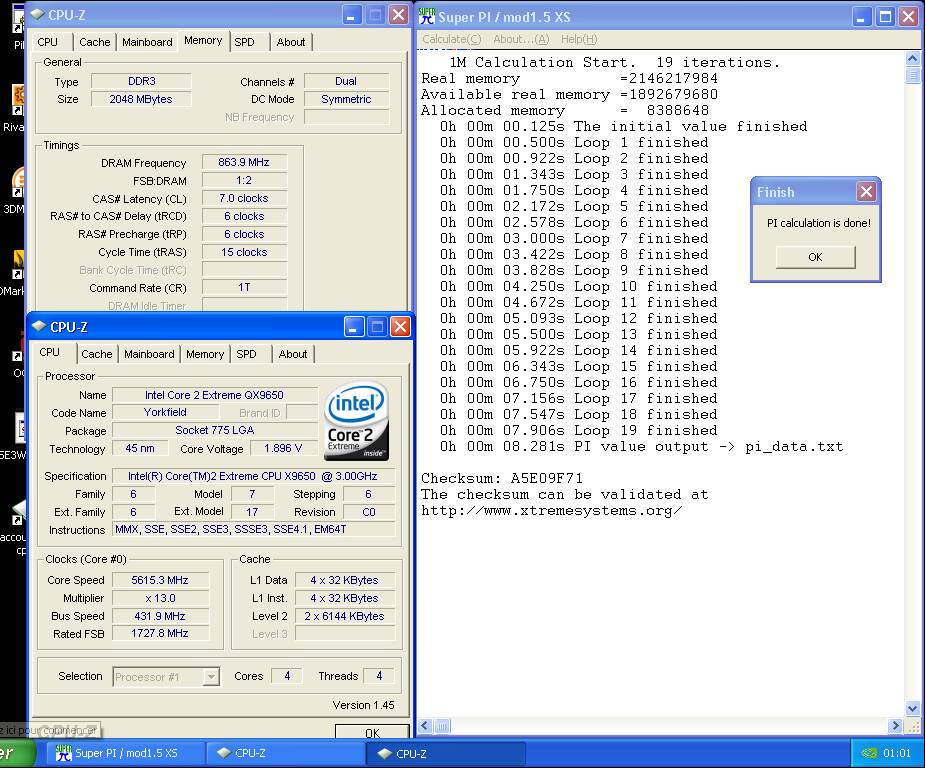Minimize the Super PI window
Image resolution: width=926 pixels, height=768 pixels.
coord(862,17)
